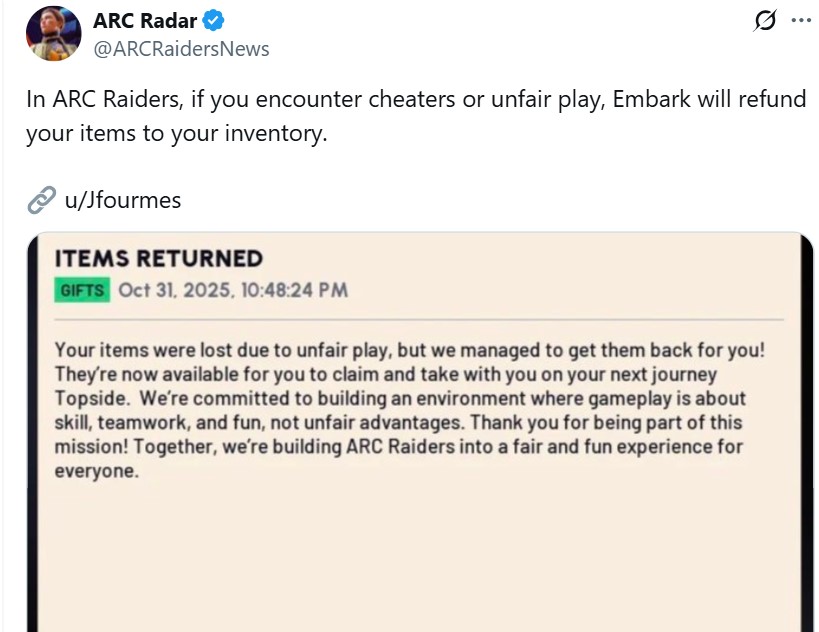The height and width of the screenshot is (632, 819).
Task: Click the ITEMS RETURNED heading
Action: tap(158, 258)
